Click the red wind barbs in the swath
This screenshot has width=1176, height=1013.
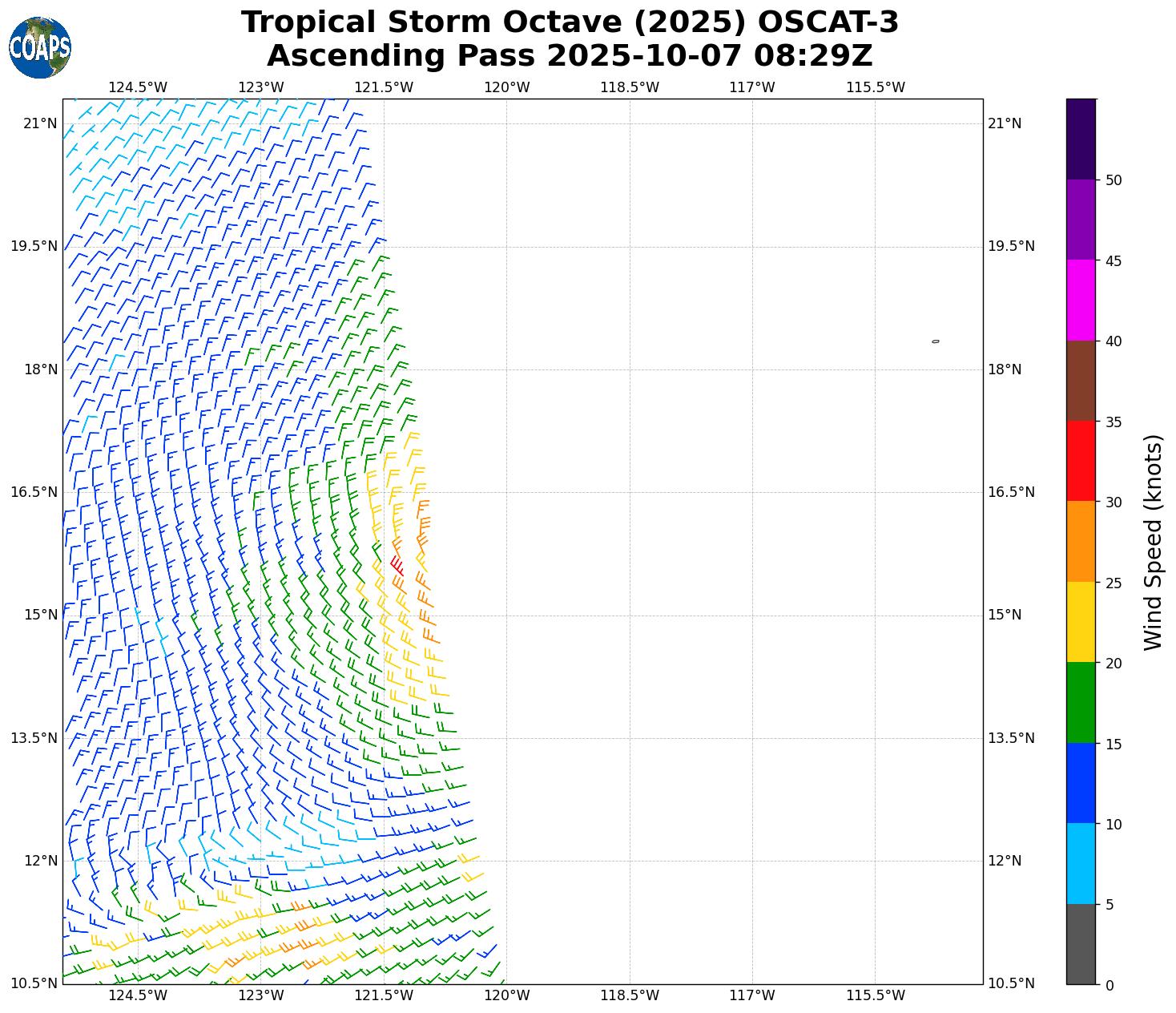(397, 565)
